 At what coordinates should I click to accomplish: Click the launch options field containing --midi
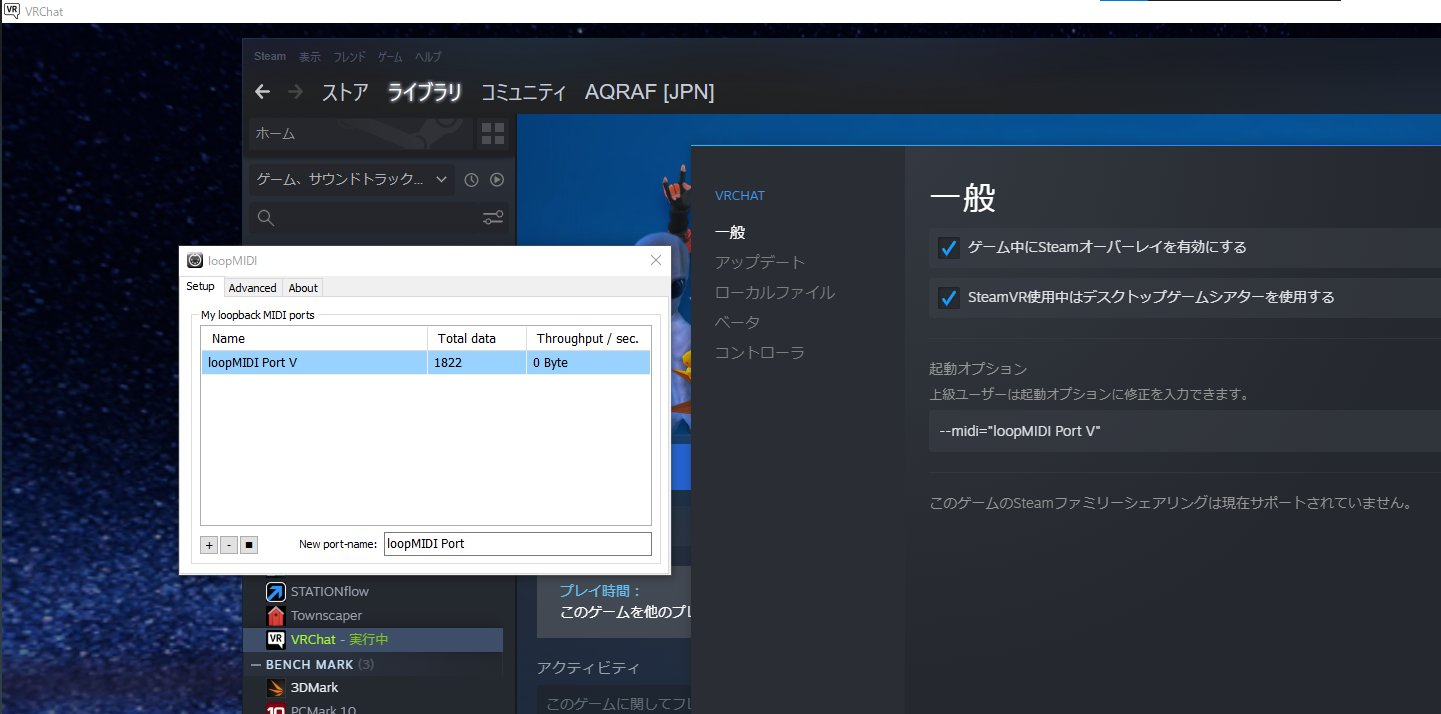coord(1185,431)
